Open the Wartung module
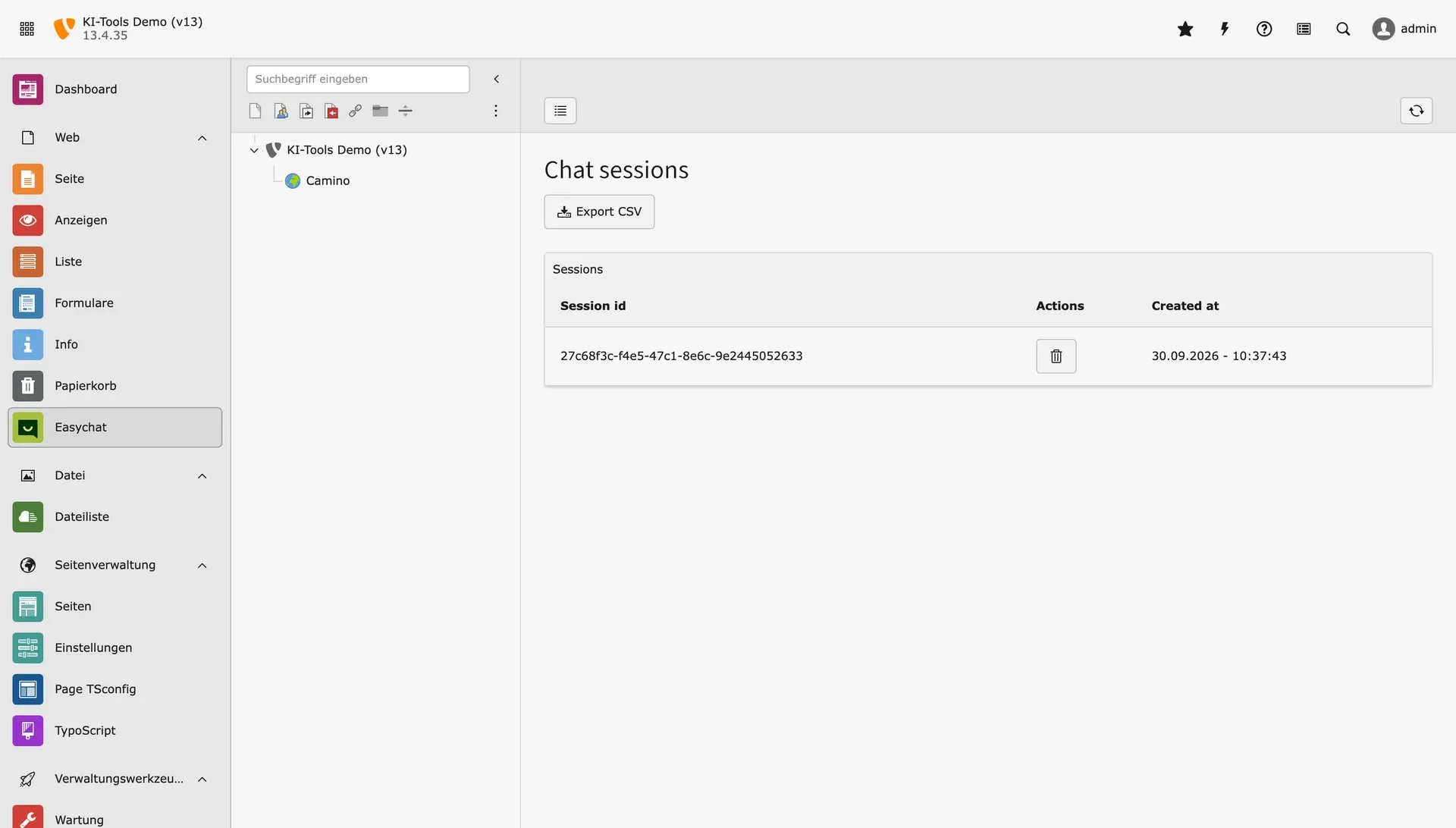Screen dimensions: 1456x828 click(115, 817)
